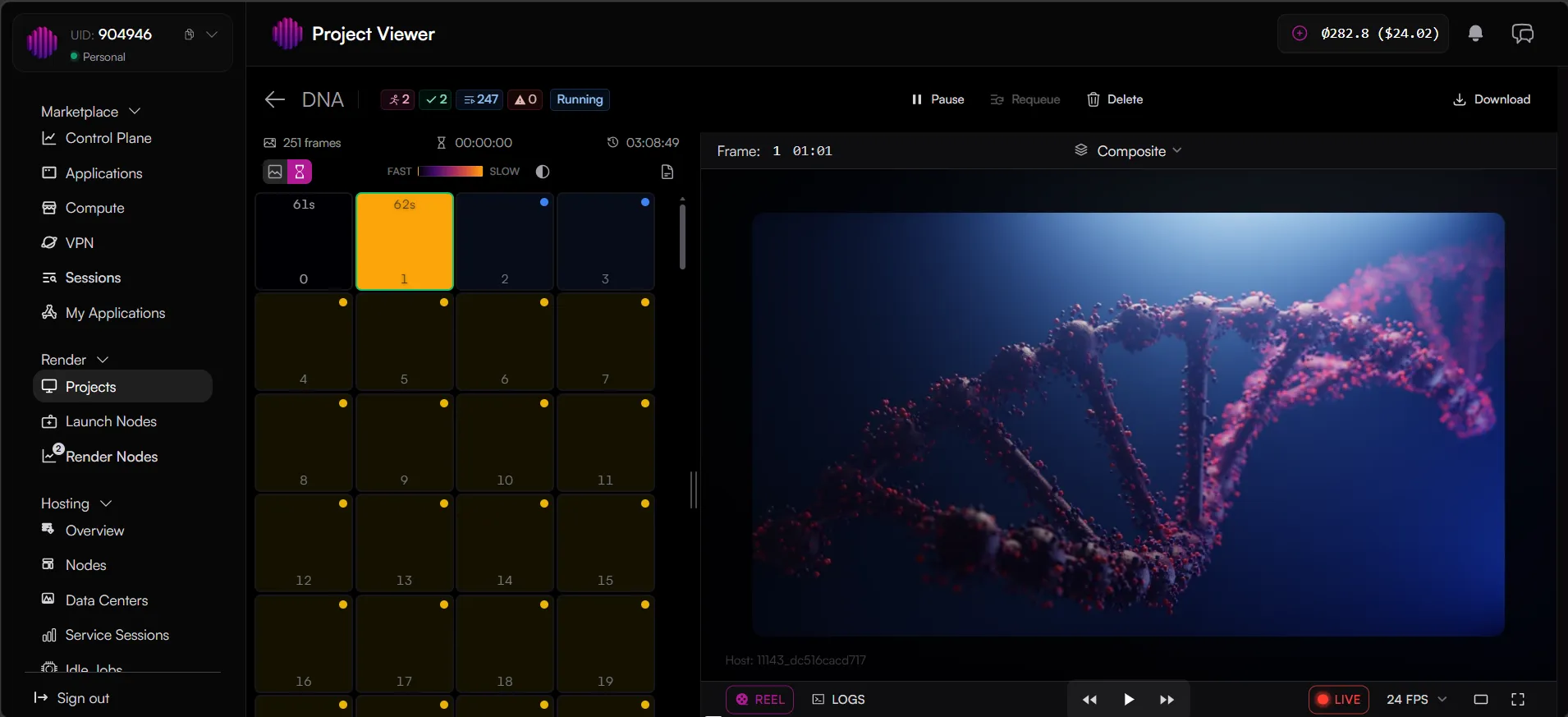Open the notifications bell
This screenshot has width=1568, height=717.
pos(1475,34)
